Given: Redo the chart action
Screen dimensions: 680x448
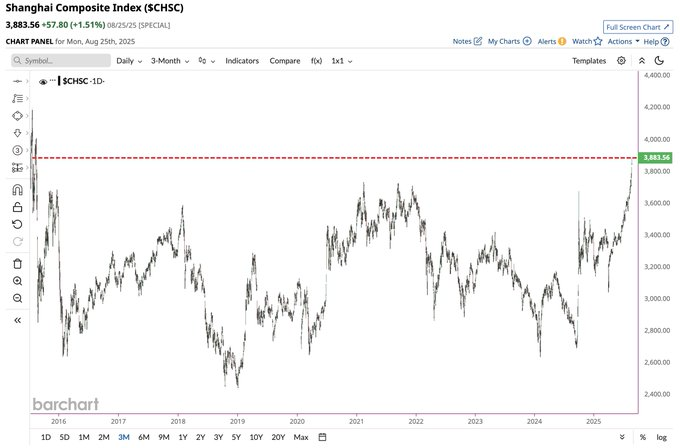Looking at the screenshot, I should [x=17, y=242].
